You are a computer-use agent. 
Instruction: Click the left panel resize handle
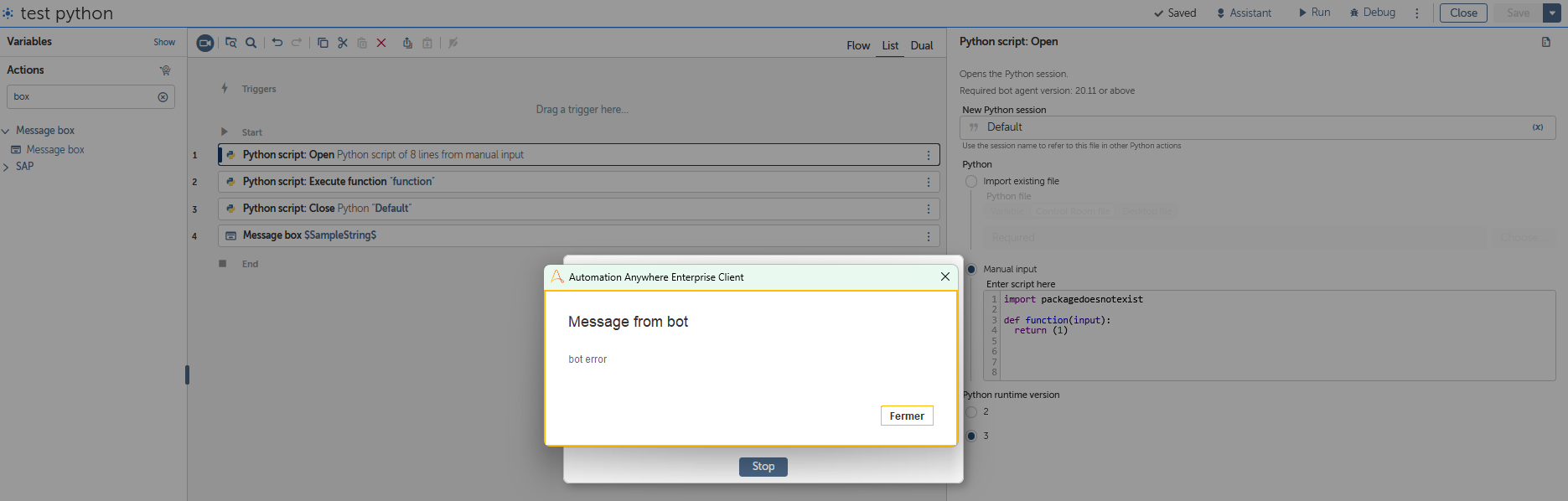187,374
